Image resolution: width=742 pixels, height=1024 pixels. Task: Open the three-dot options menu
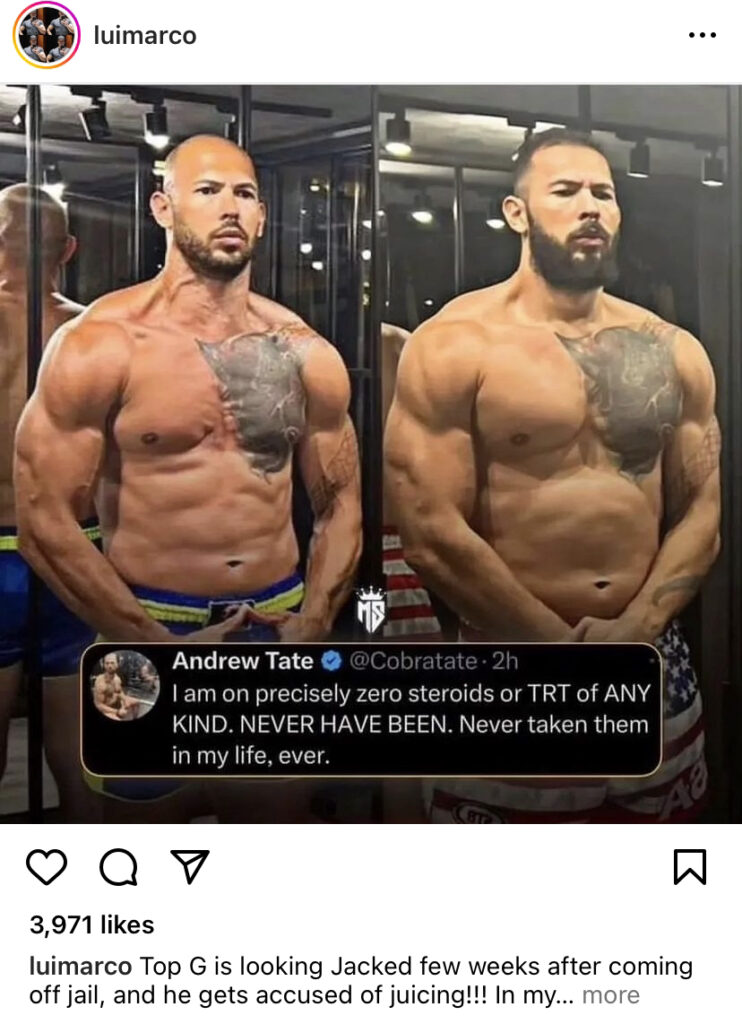click(x=702, y=35)
